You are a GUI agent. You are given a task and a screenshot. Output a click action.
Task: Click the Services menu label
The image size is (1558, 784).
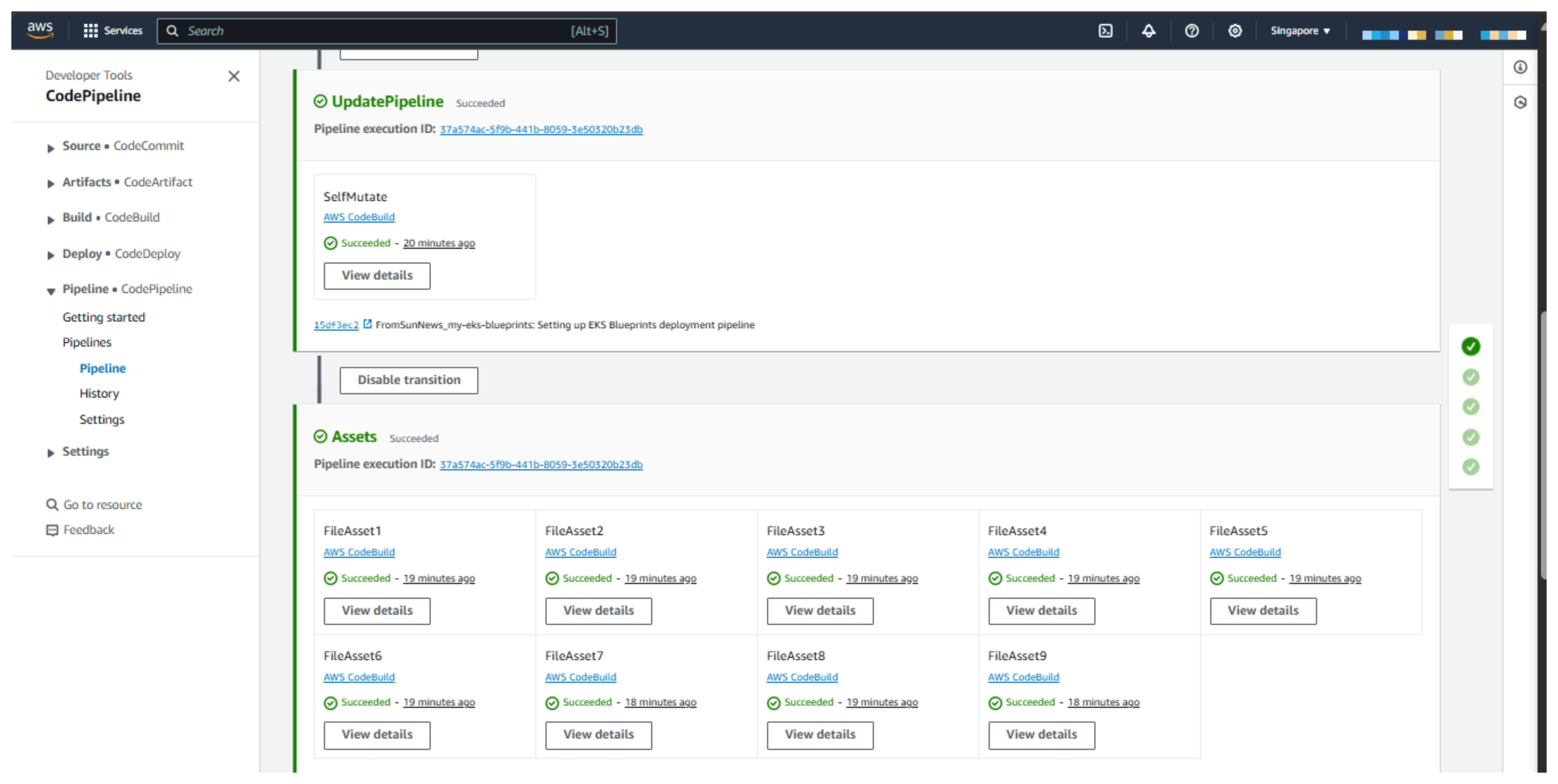coord(123,31)
